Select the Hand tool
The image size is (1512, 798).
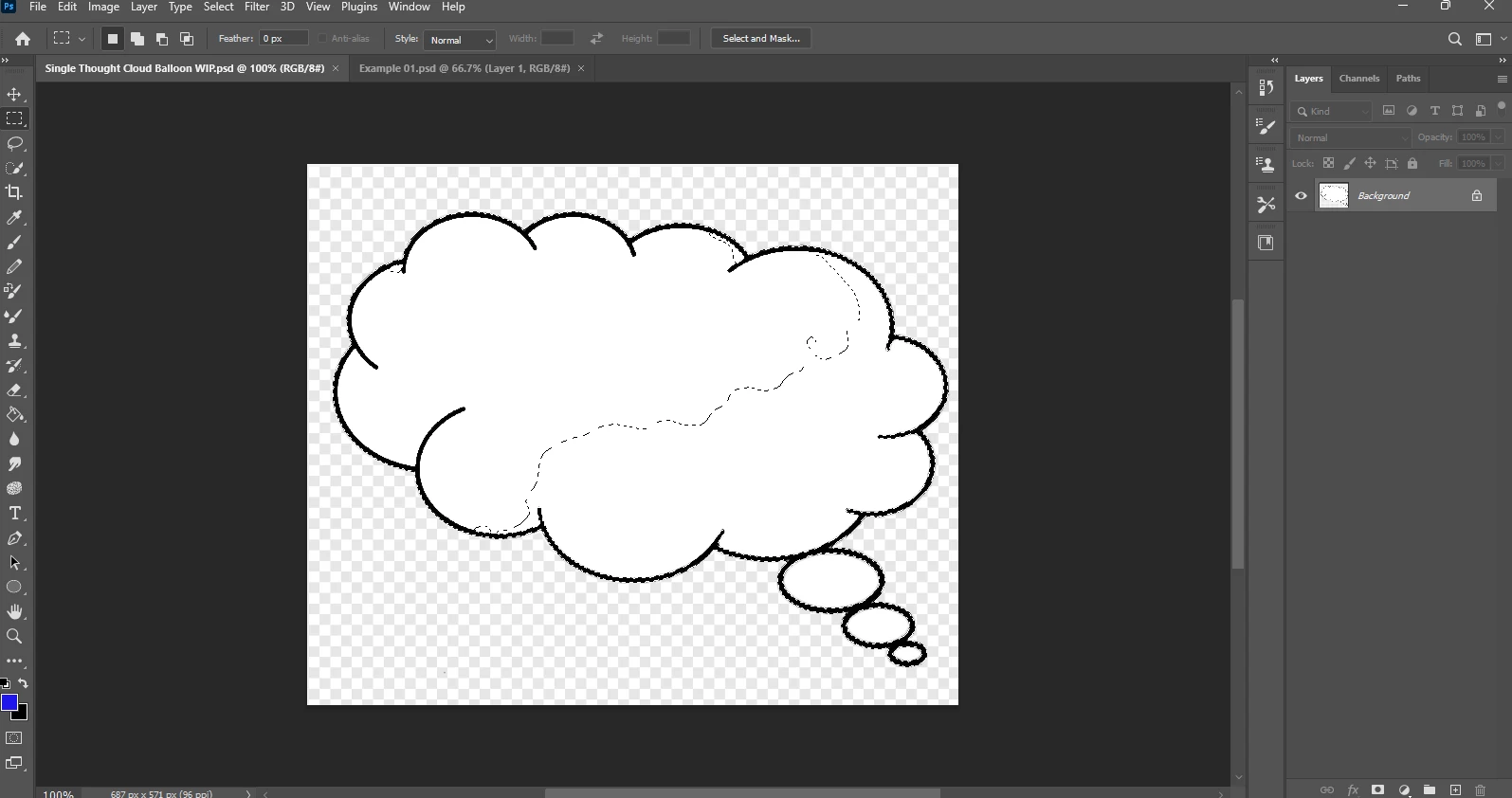click(x=14, y=611)
